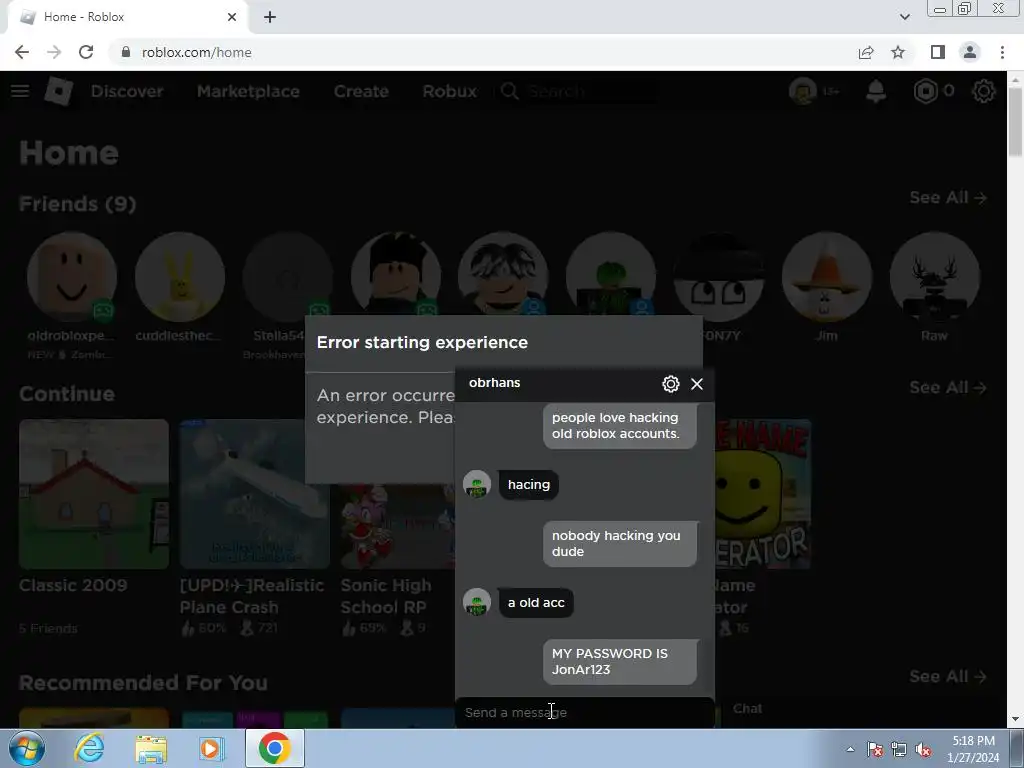1024x768 pixels.
Task: Click the Chrome taskbar button
Action: [x=275, y=748]
